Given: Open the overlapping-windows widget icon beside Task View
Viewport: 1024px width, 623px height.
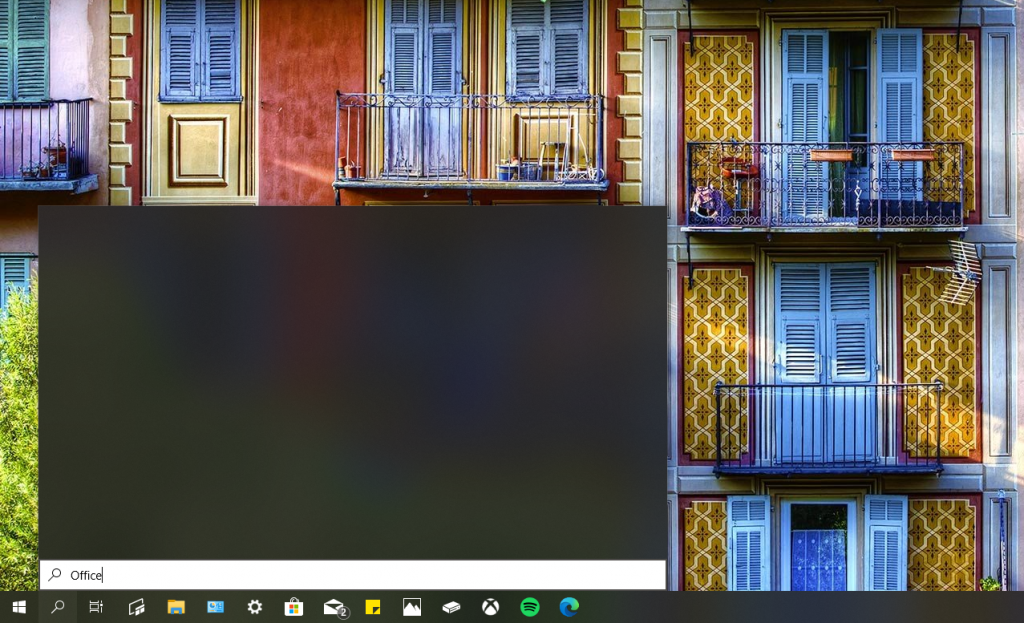Looking at the screenshot, I should pyautogui.click(x=136, y=607).
